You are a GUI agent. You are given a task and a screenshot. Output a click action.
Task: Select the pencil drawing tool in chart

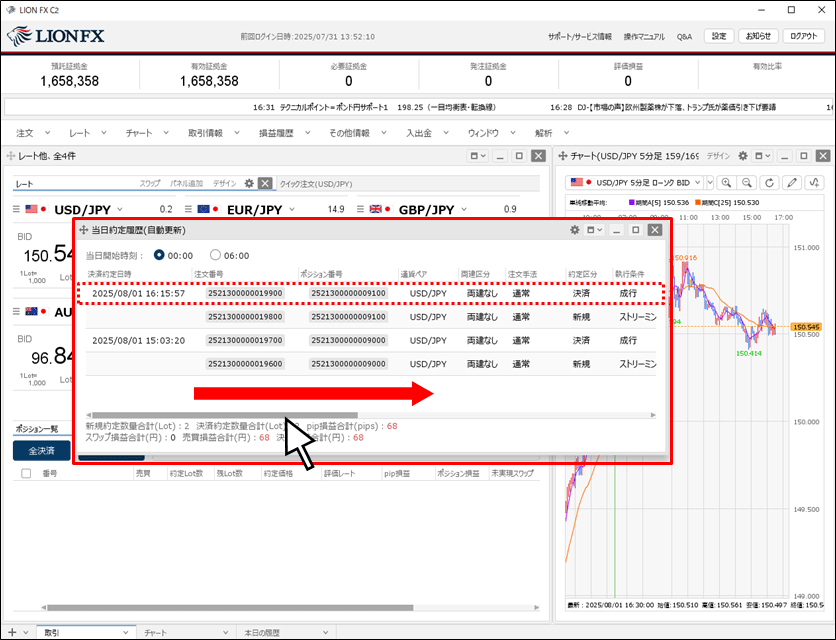(x=792, y=183)
